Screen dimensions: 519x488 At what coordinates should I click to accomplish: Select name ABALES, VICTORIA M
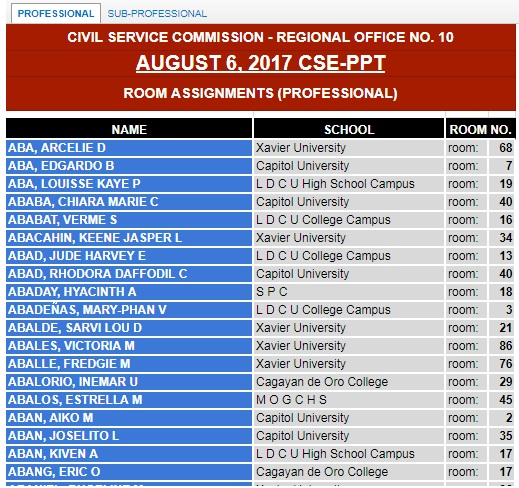pyautogui.click(x=129, y=346)
